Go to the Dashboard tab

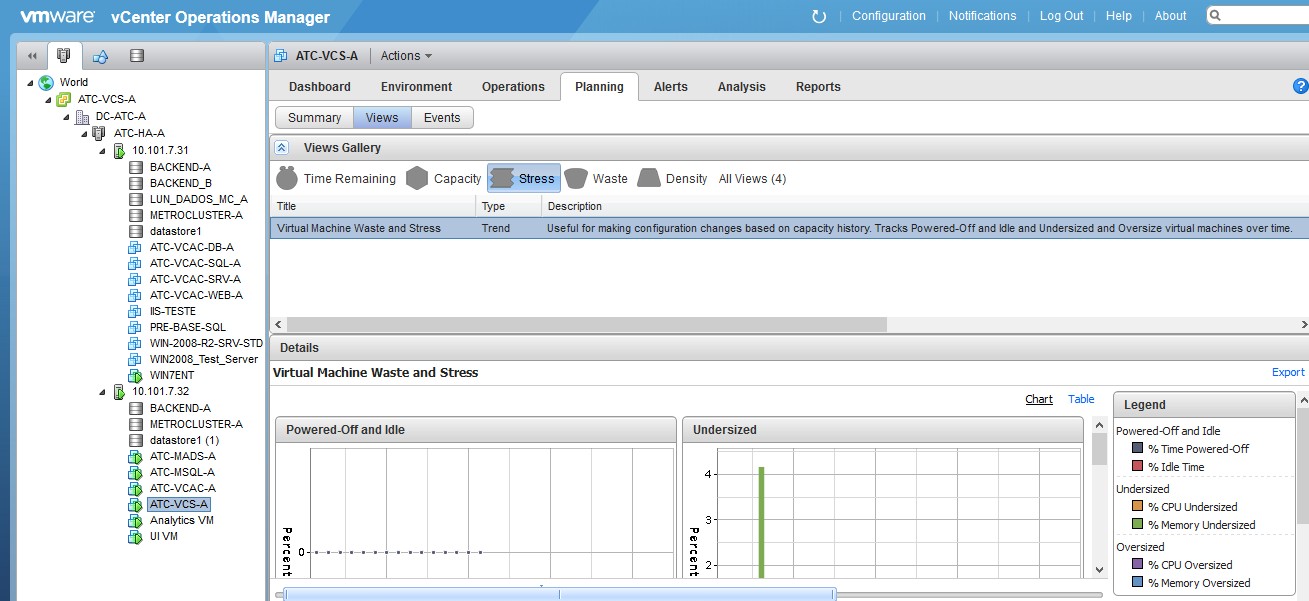pos(320,87)
